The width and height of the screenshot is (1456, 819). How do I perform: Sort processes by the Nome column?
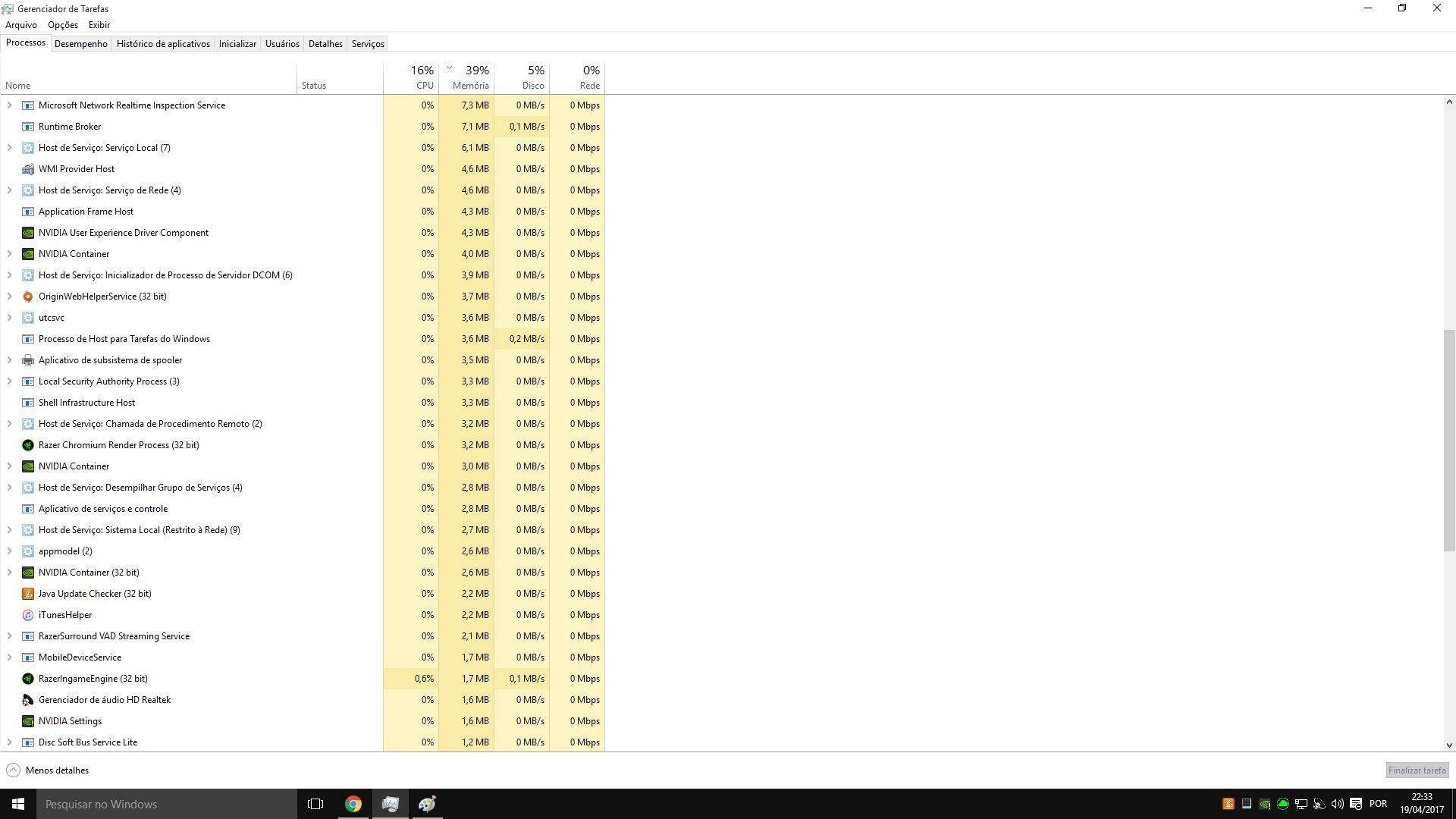click(x=149, y=77)
